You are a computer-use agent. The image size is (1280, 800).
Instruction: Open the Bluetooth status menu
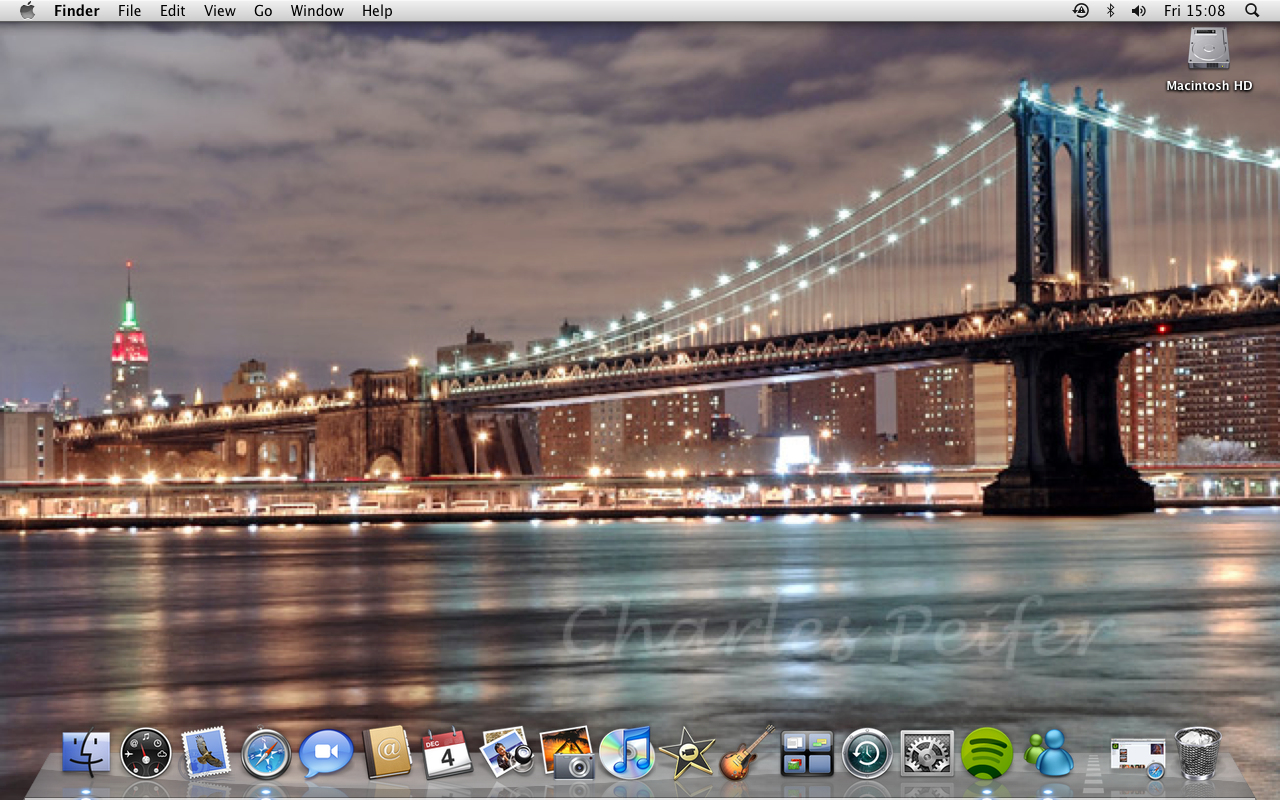coord(1110,11)
